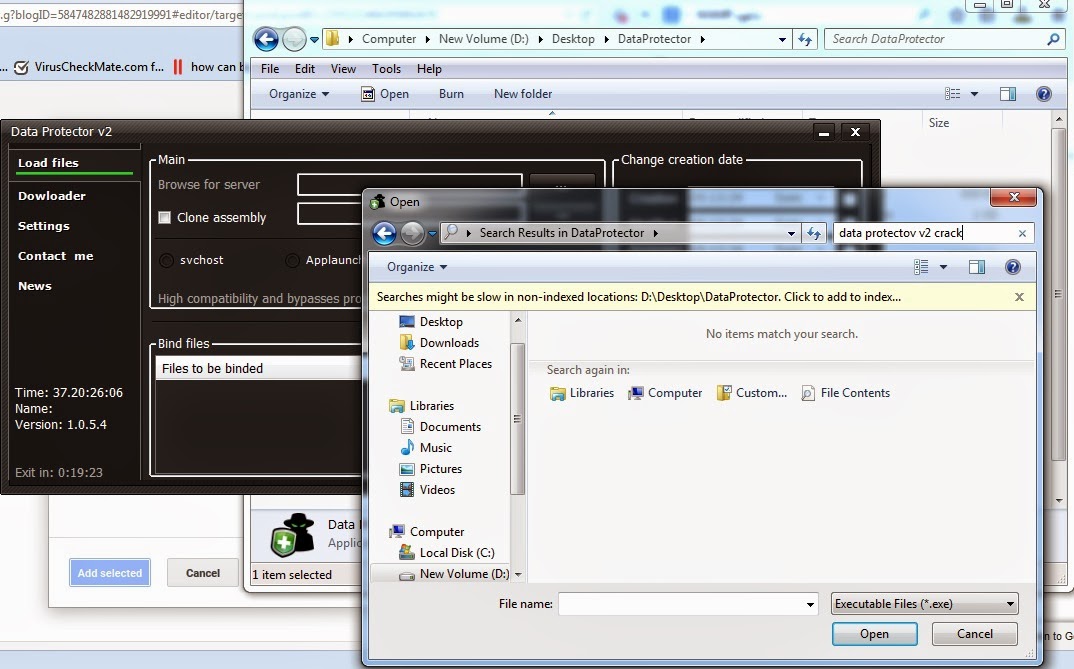Select Local Disk (C:) in navigation pane
1074x669 pixels.
pyautogui.click(x=447, y=553)
